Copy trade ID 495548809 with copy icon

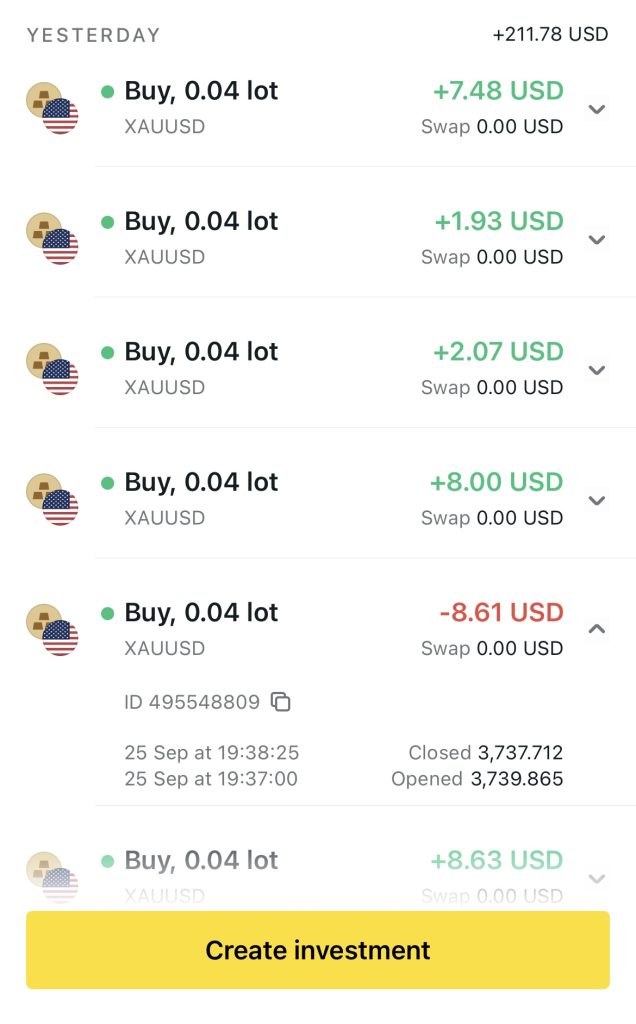point(282,702)
